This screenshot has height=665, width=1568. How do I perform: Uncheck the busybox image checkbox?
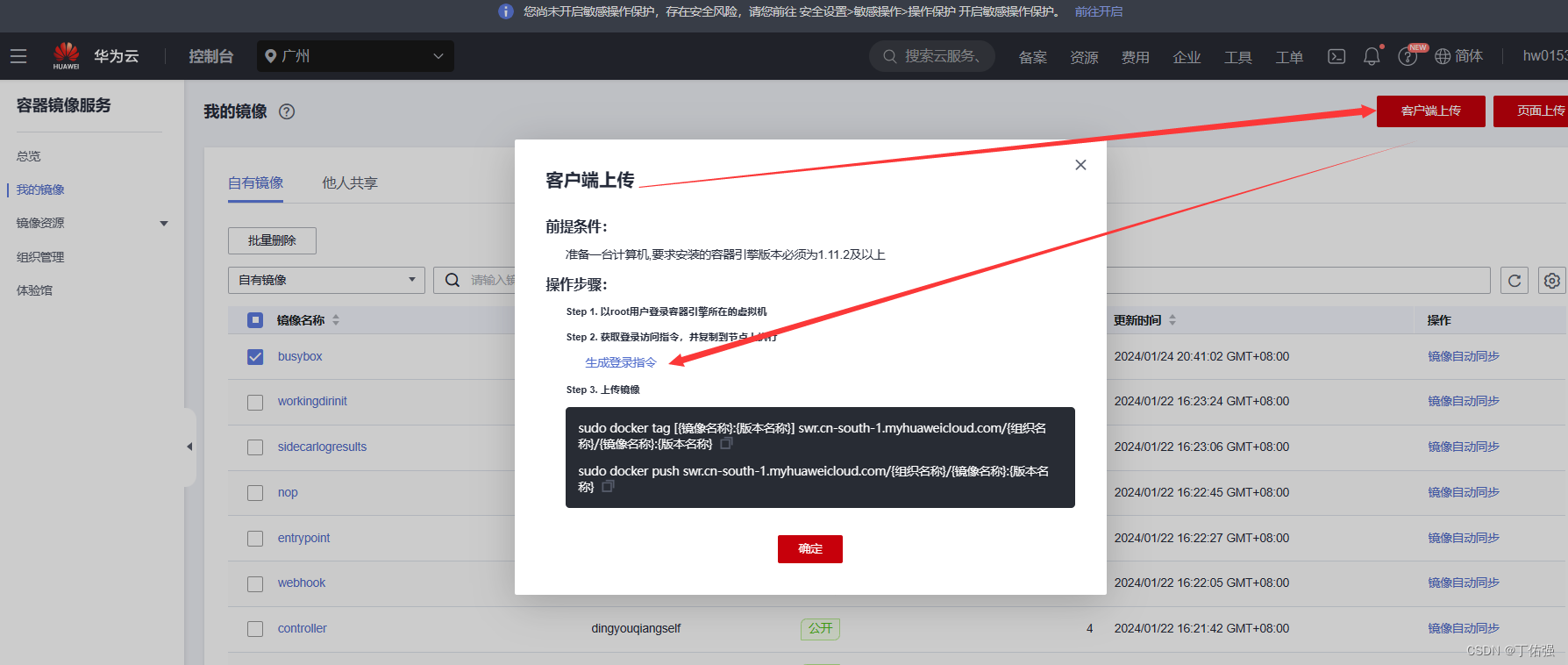click(x=255, y=357)
